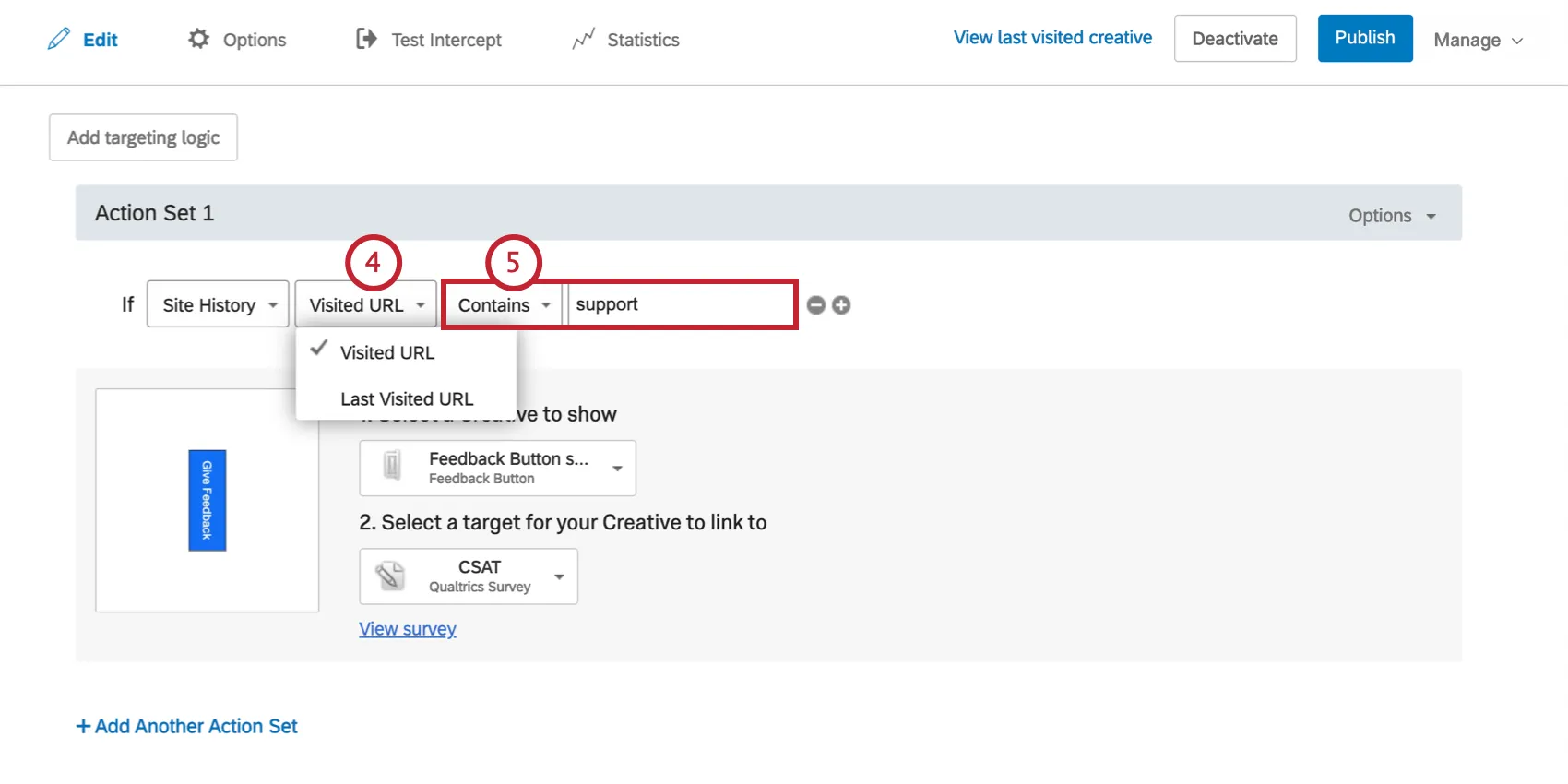Image resolution: width=1568 pixels, height=784 pixels.
Task: Click the Deactivate button
Action: 1235,39
